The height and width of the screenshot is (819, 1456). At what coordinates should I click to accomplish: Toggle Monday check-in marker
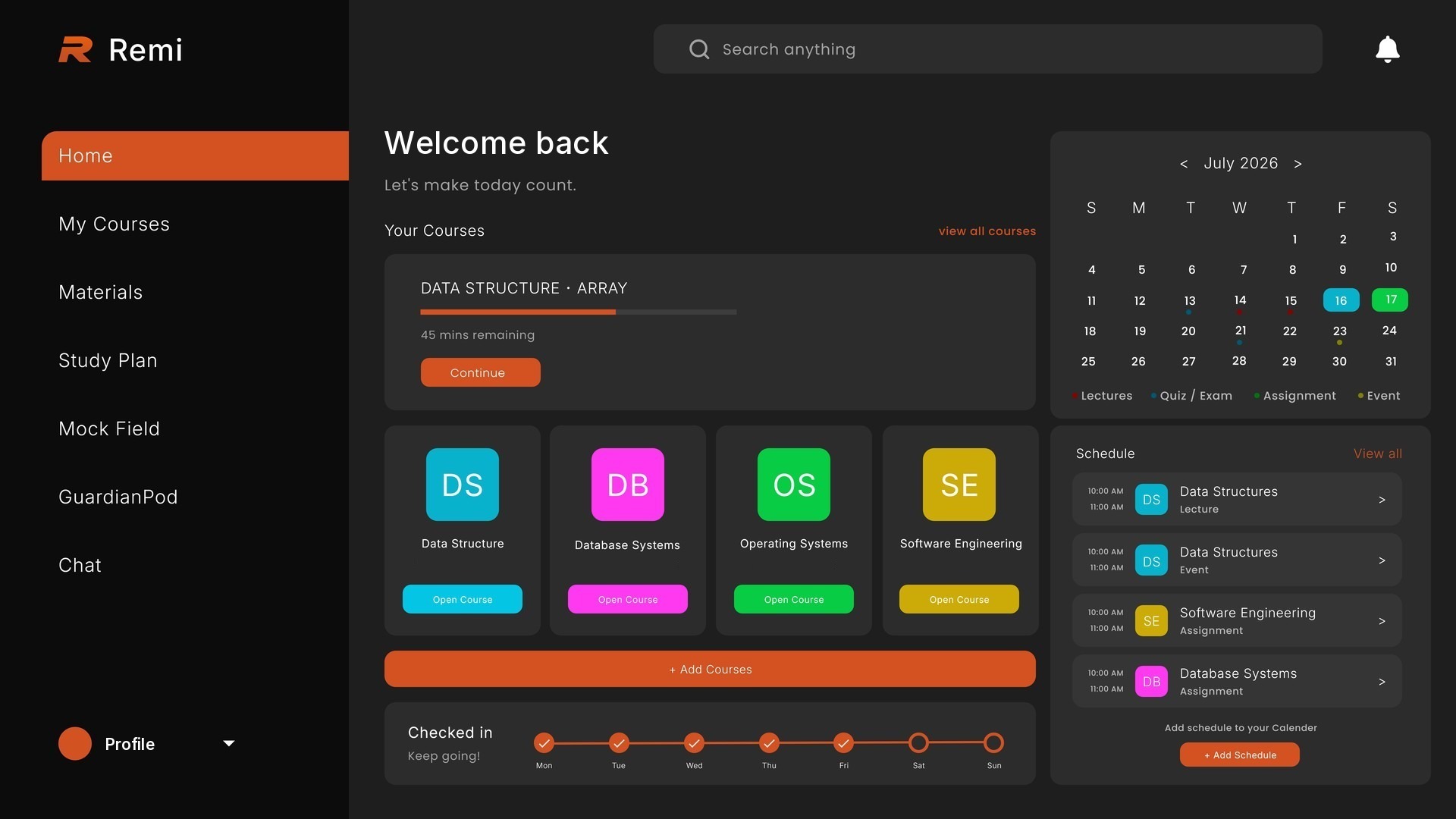[544, 742]
